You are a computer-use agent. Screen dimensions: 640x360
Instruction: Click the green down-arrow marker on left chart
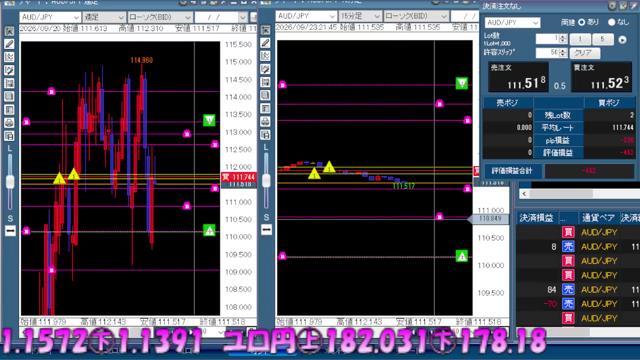tap(209, 120)
